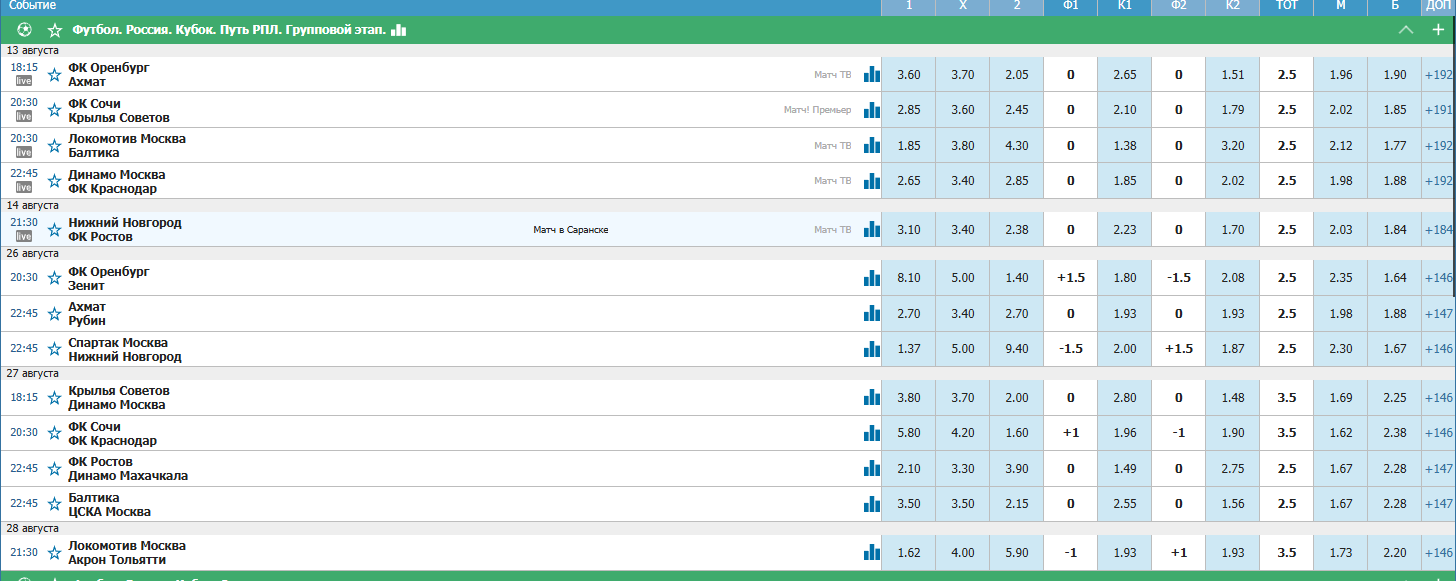1456x581 pixels.
Task: Click the Событие column header
Action: (33, 6)
